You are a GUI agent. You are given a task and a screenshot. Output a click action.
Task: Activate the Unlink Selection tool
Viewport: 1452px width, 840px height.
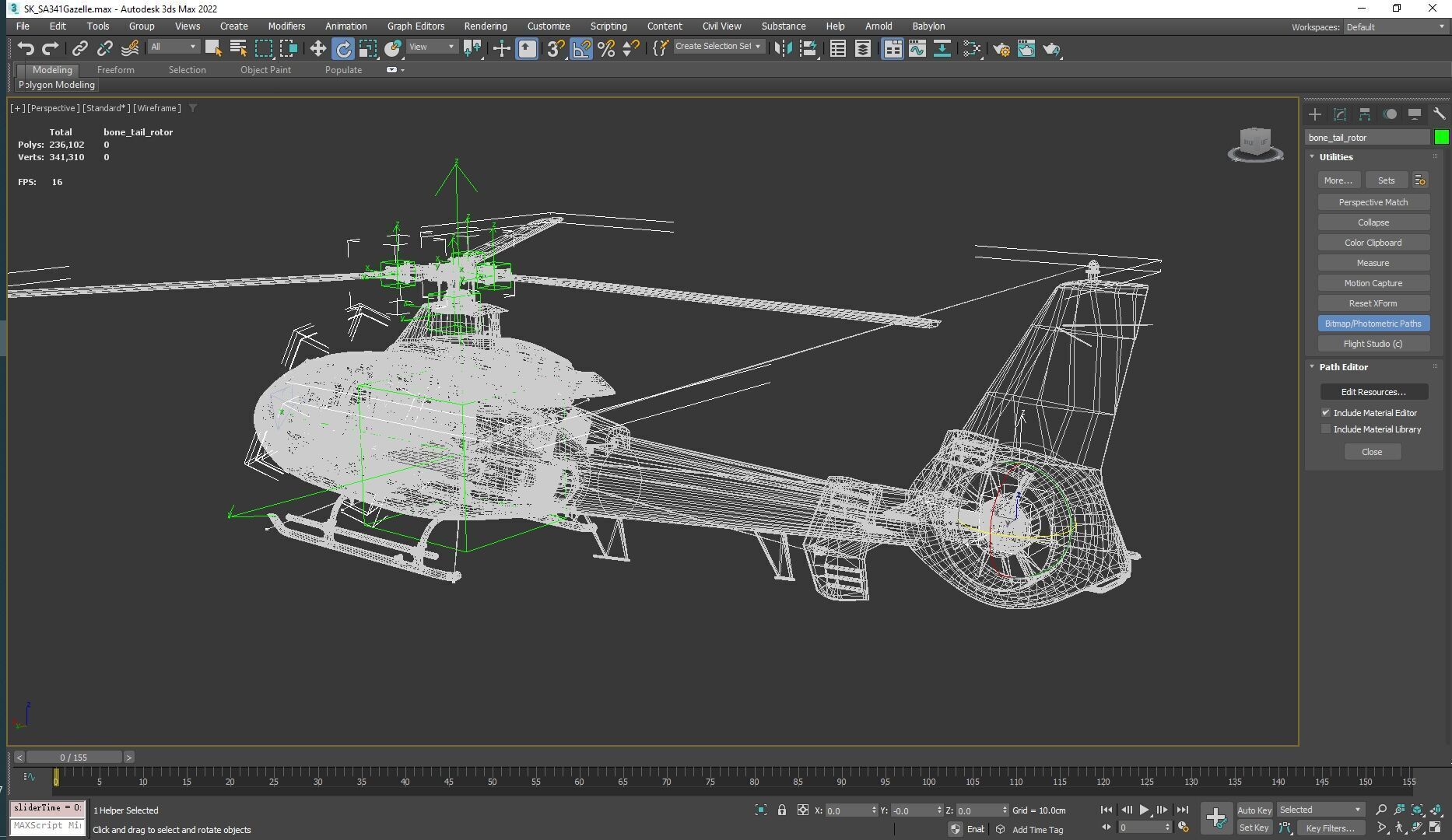click(104, 48)
